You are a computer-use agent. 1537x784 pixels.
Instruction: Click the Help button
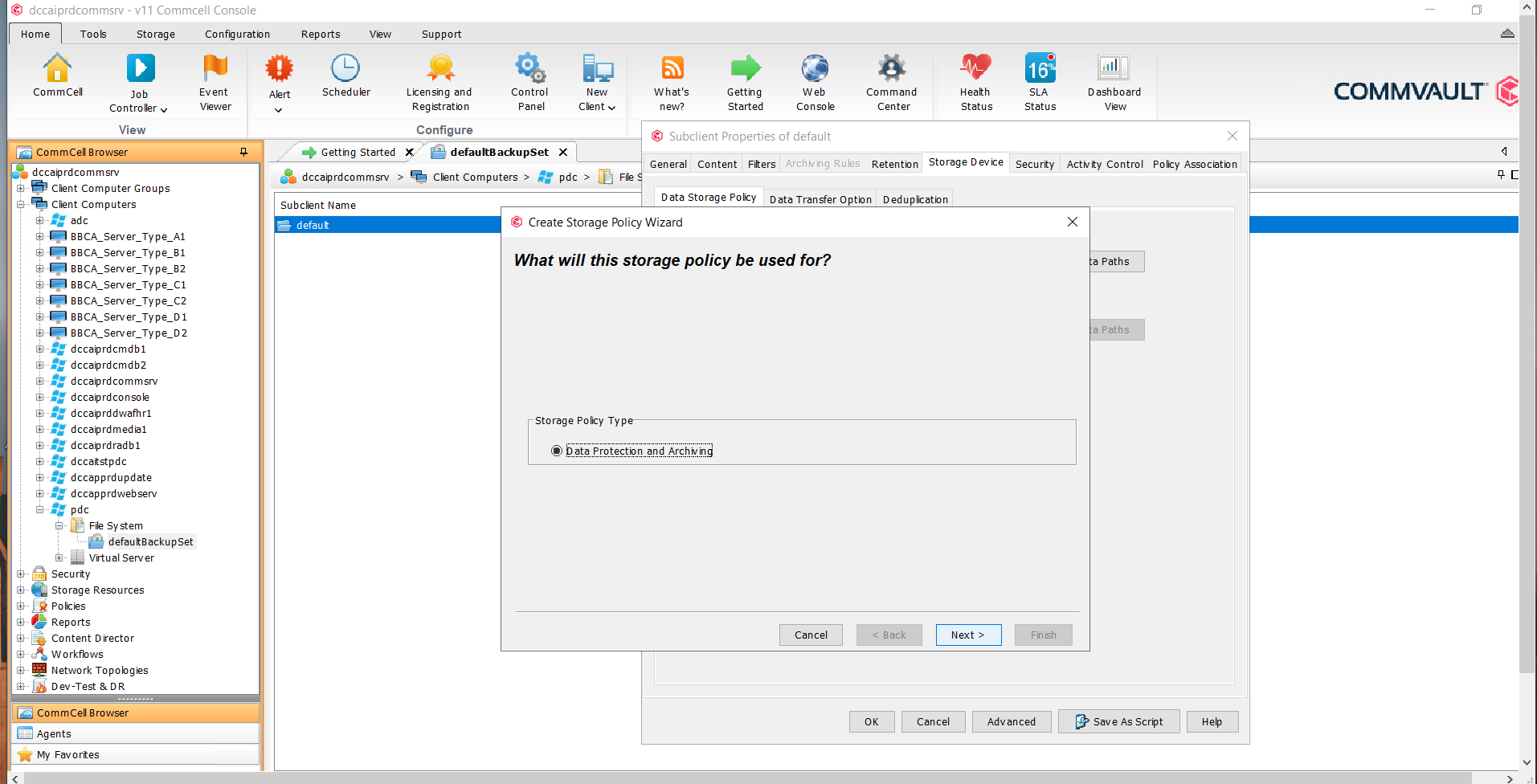1212,721
